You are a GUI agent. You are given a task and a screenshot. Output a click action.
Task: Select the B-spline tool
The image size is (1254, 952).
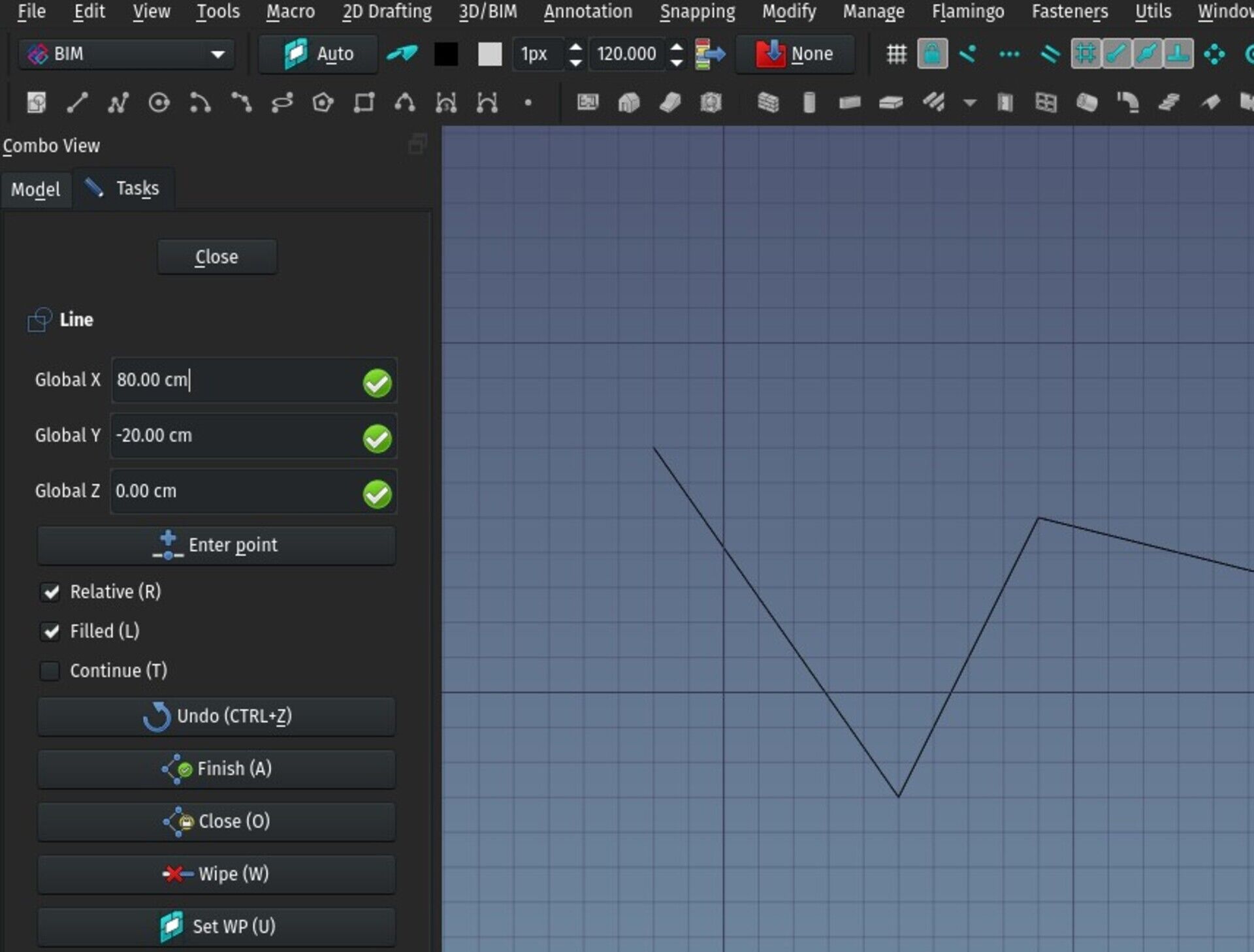click(x=405, y=103)
